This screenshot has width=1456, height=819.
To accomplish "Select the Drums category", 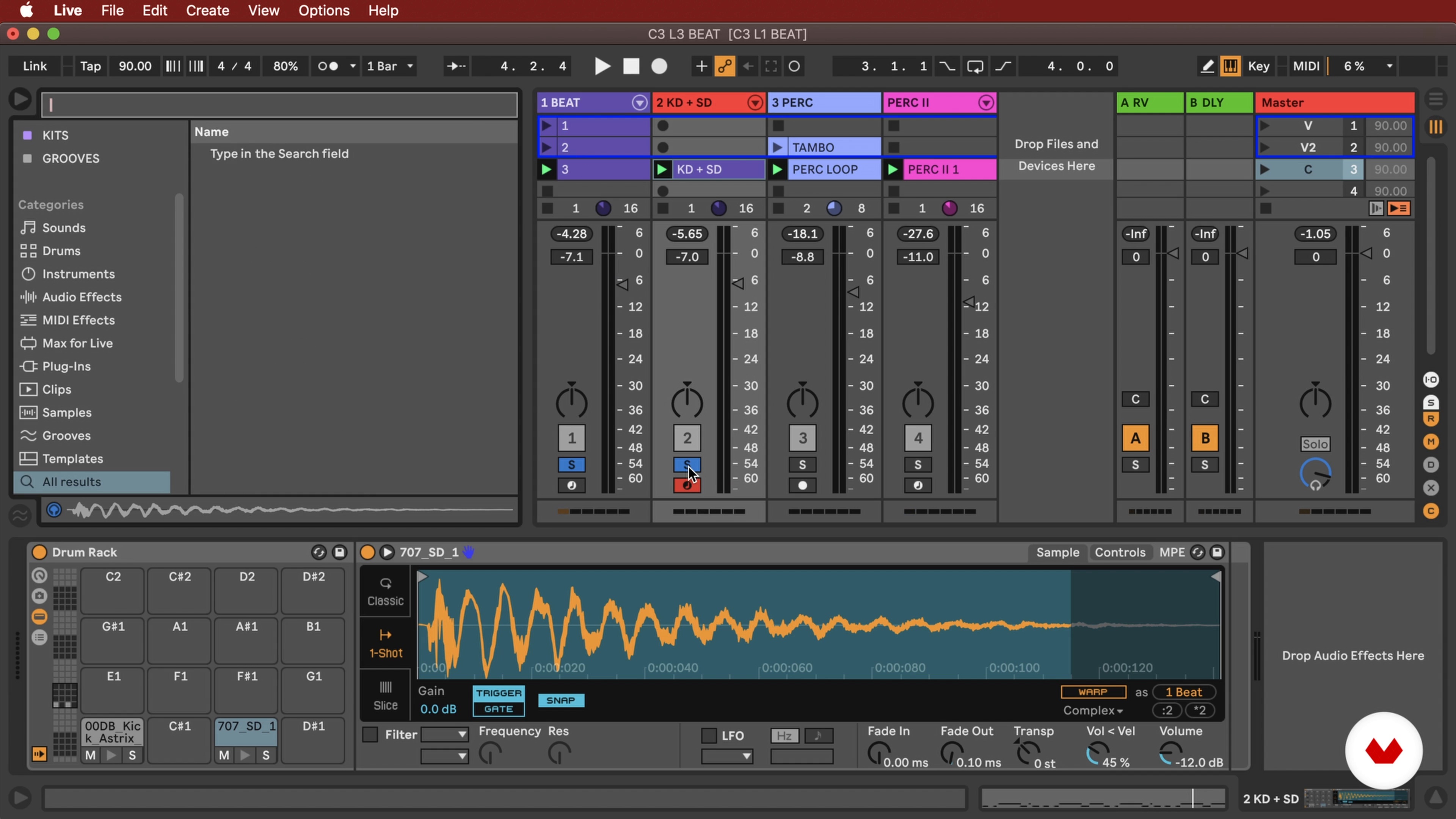I will [61, 251].
